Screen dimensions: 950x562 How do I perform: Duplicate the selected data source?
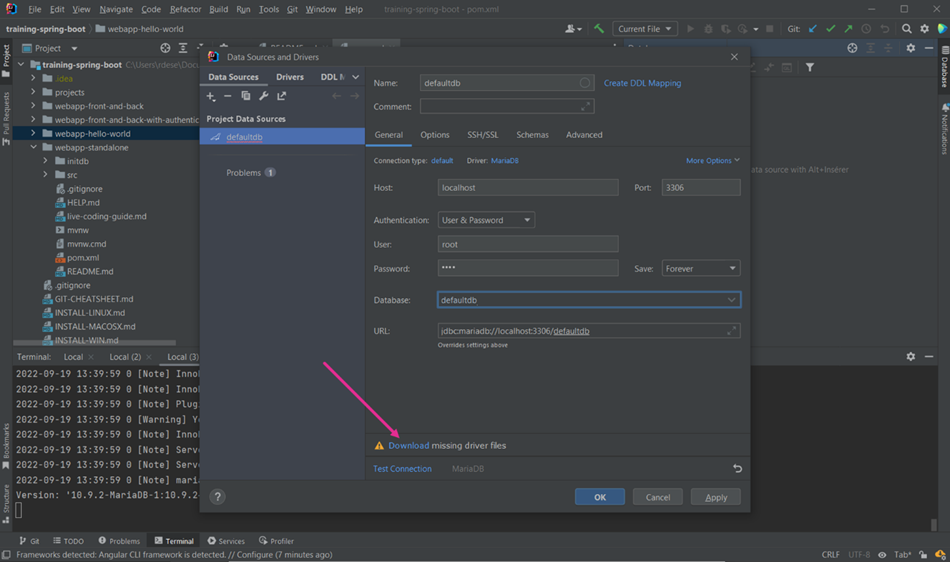click(245, 96)
